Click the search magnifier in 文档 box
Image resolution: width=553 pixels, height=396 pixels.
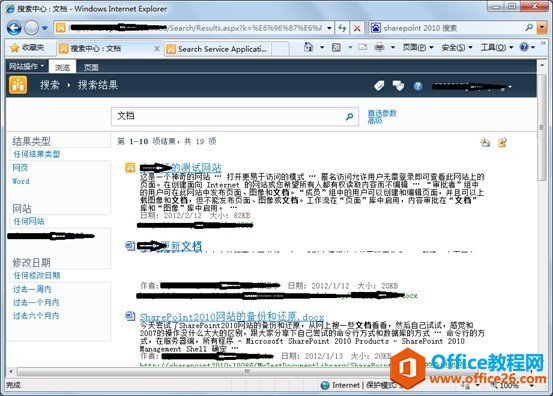(350, 116)
